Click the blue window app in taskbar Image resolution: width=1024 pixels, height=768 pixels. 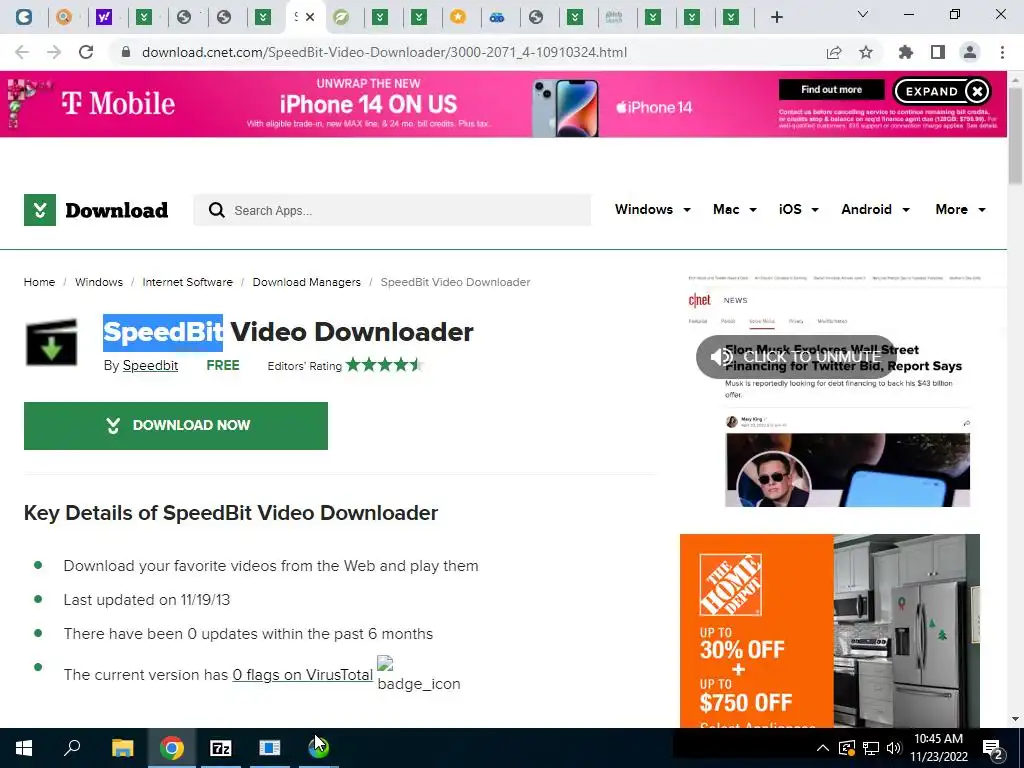pyautogui.click(x=270, y=747)
